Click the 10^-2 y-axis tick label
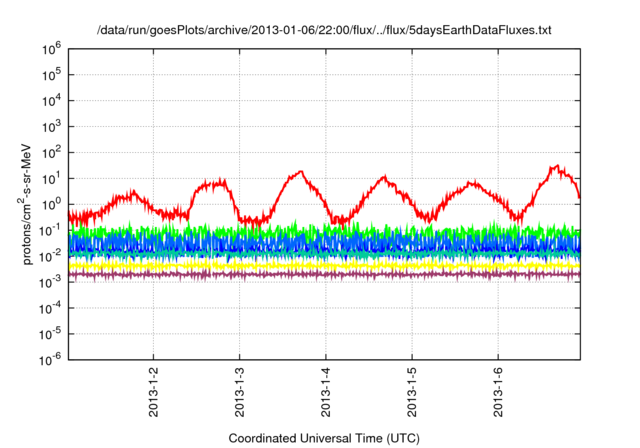Image resolution: width=640 pixels, height=448 pixels. (x=51, y=256)
